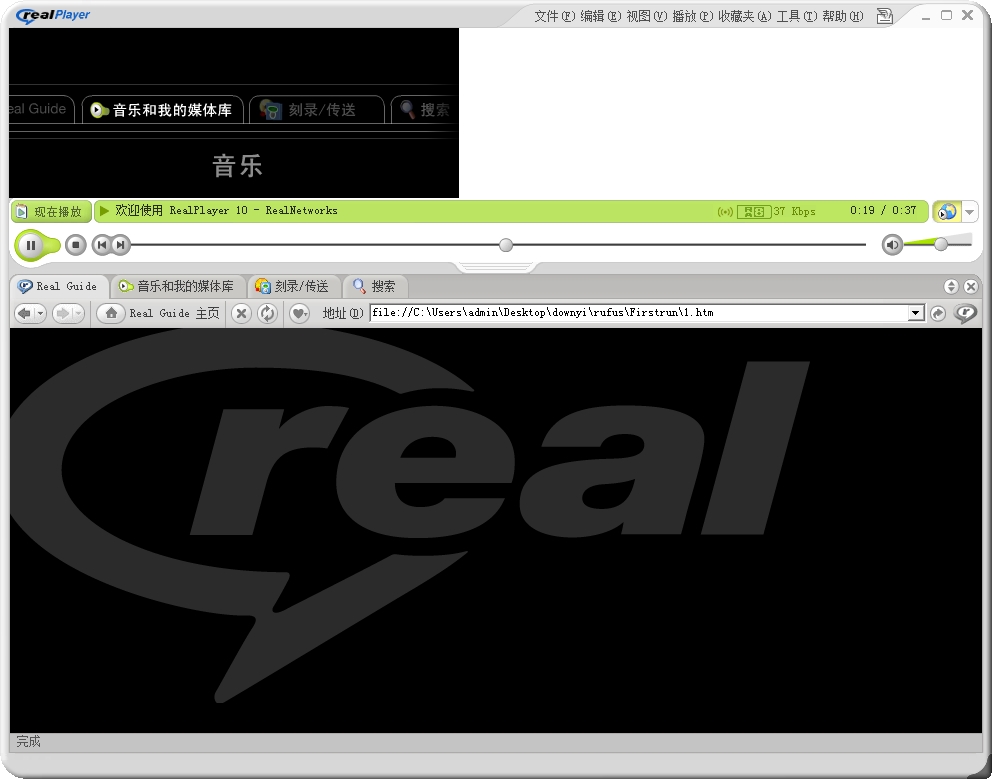Click the heart favorites icon
992x779 pixels.
click(298, 312)
